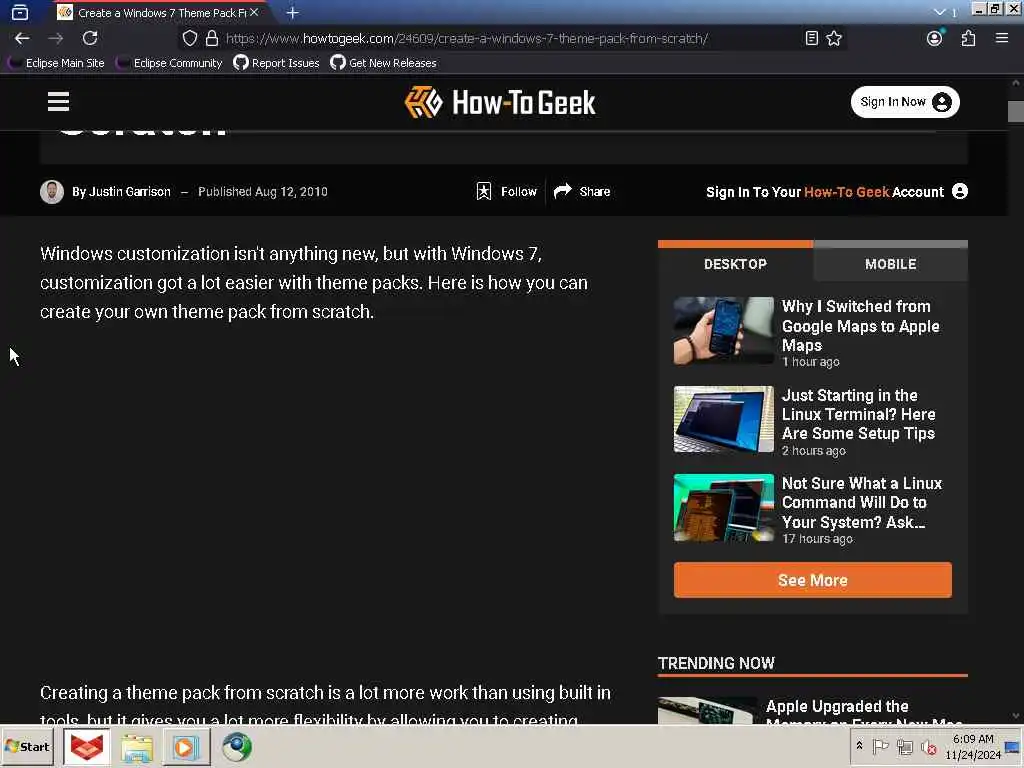Open a new tab with the plus icon
1024x768 pixels.
[293, 12]
